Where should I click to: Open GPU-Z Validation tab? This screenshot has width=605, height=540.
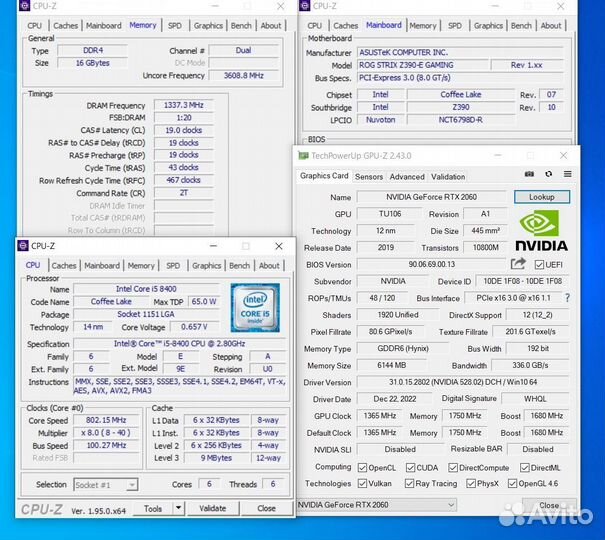pyautogui.click(x=448, y=177)
